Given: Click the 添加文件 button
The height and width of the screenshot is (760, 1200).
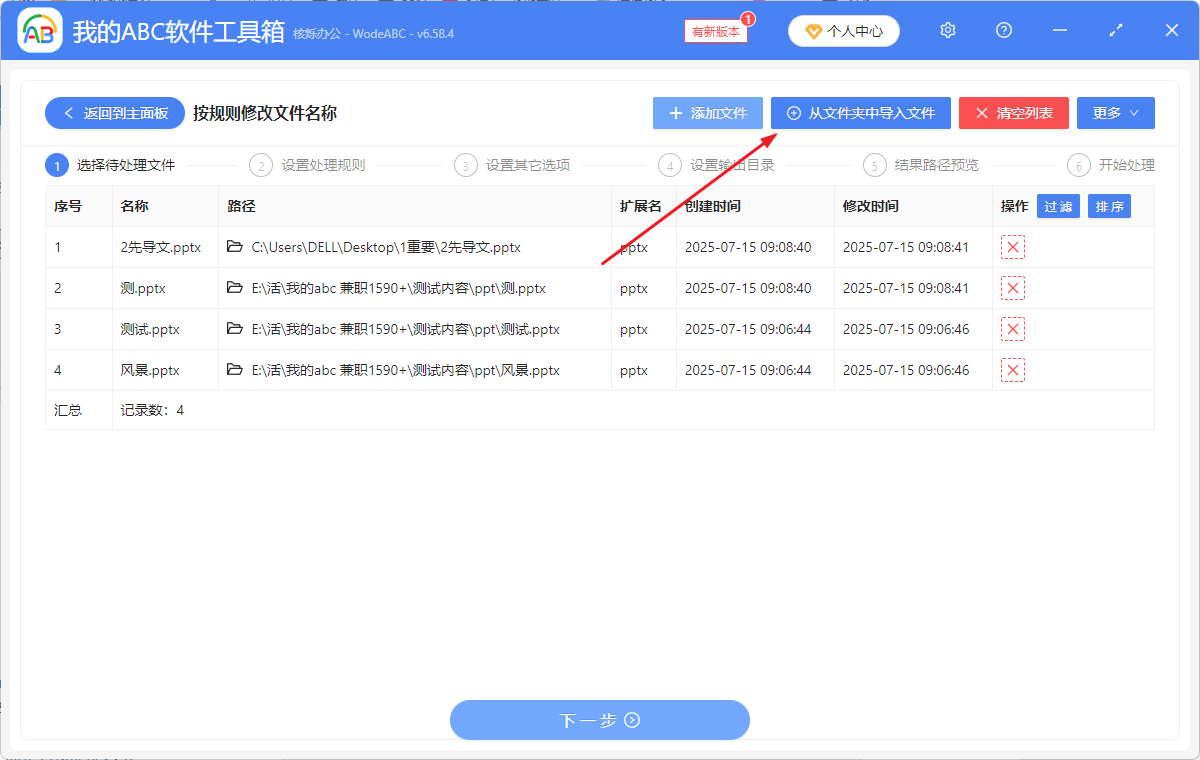Looking at the screenshot, I should pos(707,113).
